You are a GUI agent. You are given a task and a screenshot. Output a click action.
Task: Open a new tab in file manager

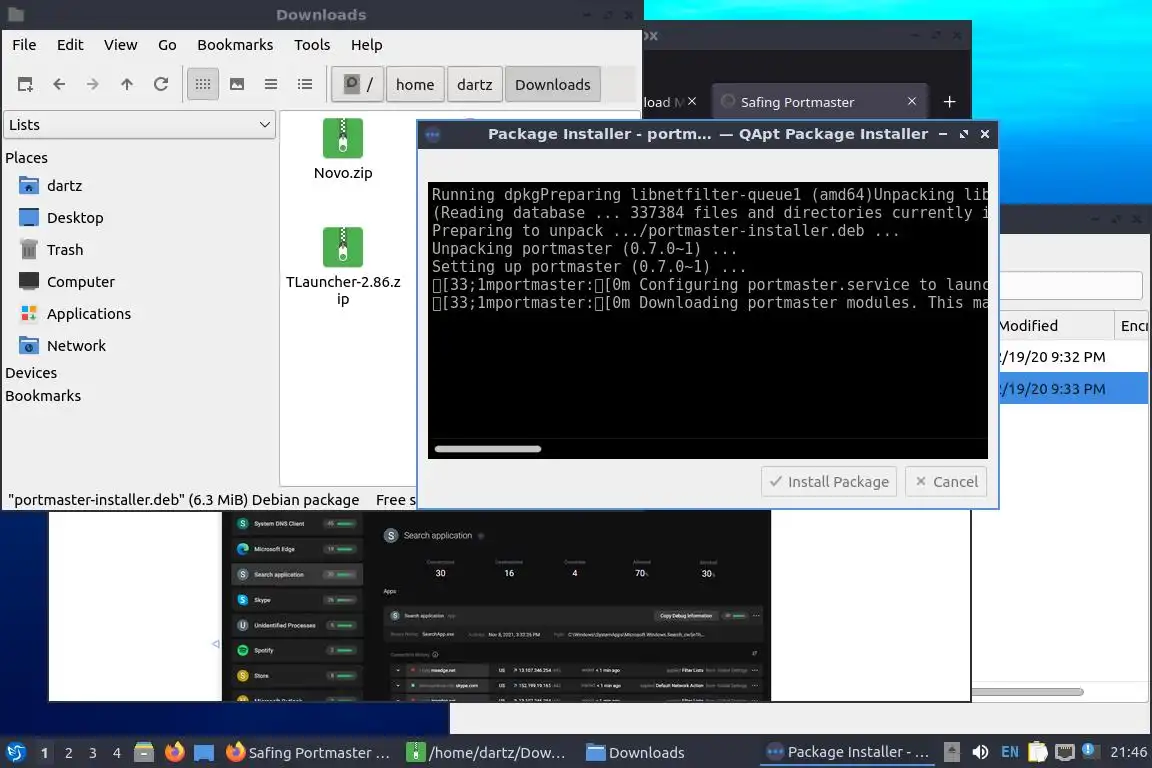coord(25,85)
